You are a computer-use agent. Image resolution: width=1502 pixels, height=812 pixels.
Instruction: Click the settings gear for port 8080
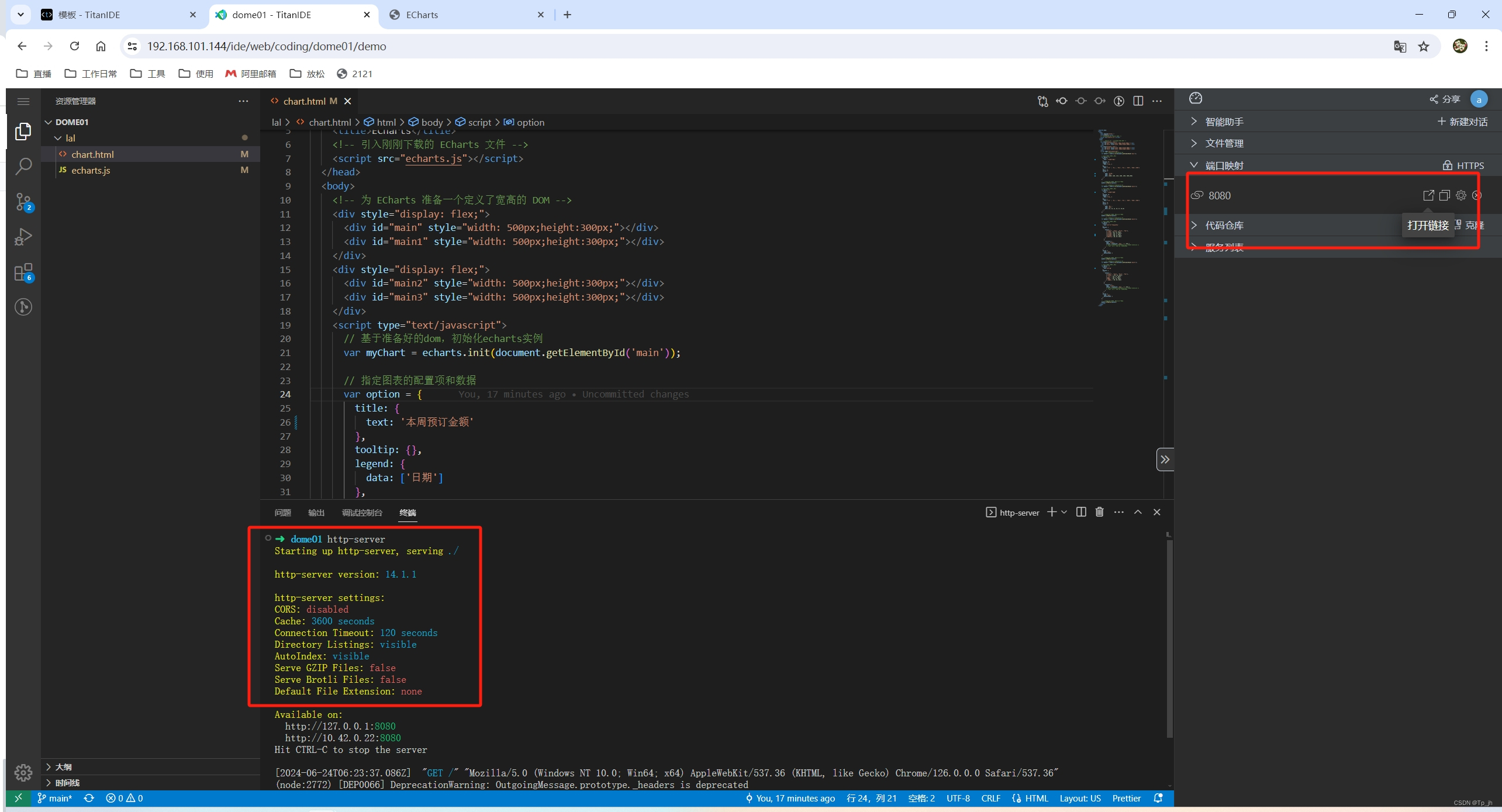(1460, 195)
